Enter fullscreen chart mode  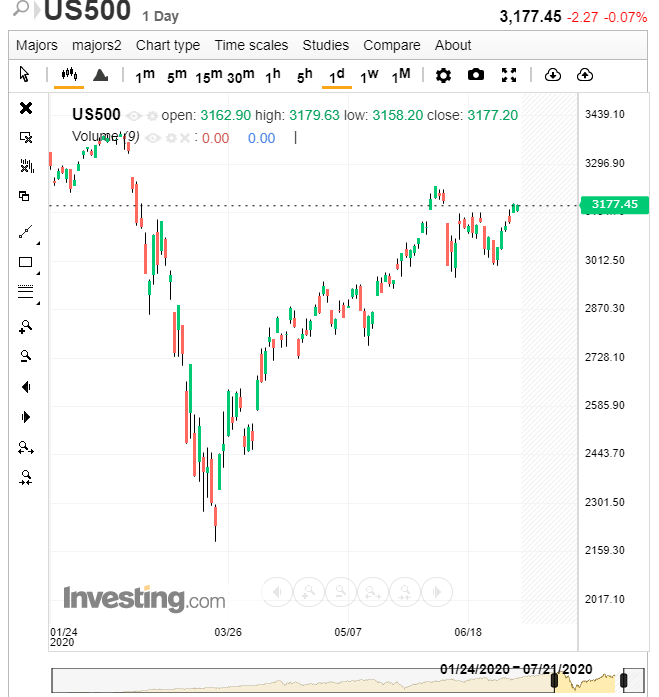pos(509,75)
